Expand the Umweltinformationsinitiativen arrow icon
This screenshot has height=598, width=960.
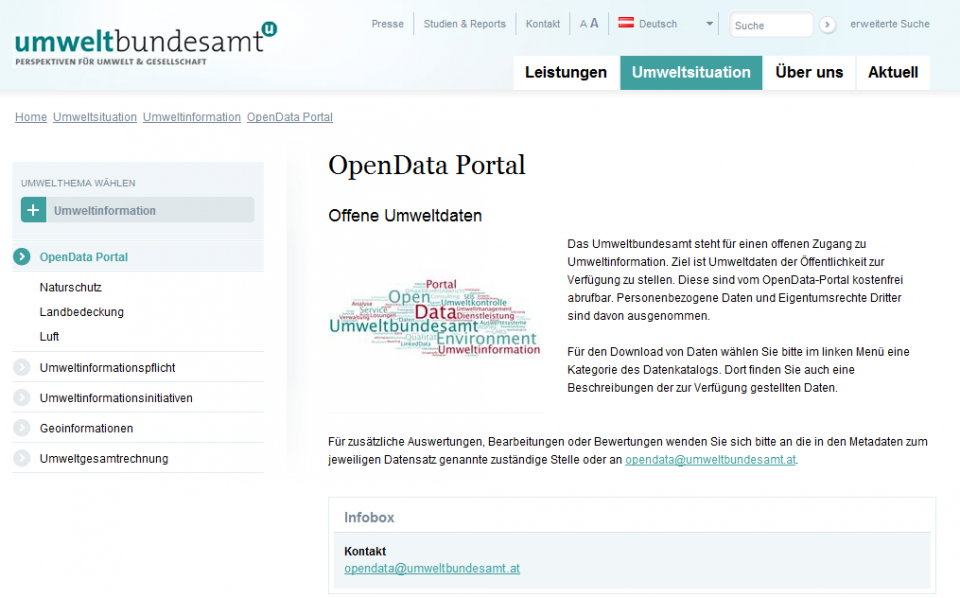(21, 398)
